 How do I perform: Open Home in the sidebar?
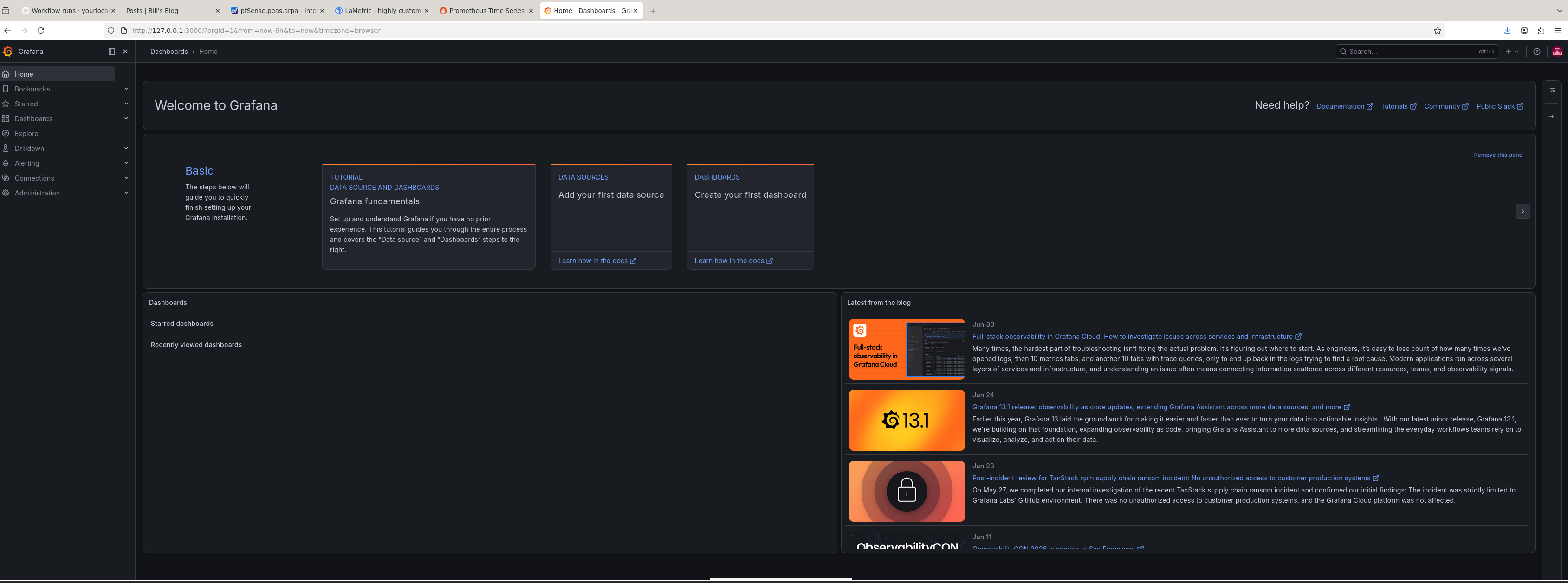(58, 74)
